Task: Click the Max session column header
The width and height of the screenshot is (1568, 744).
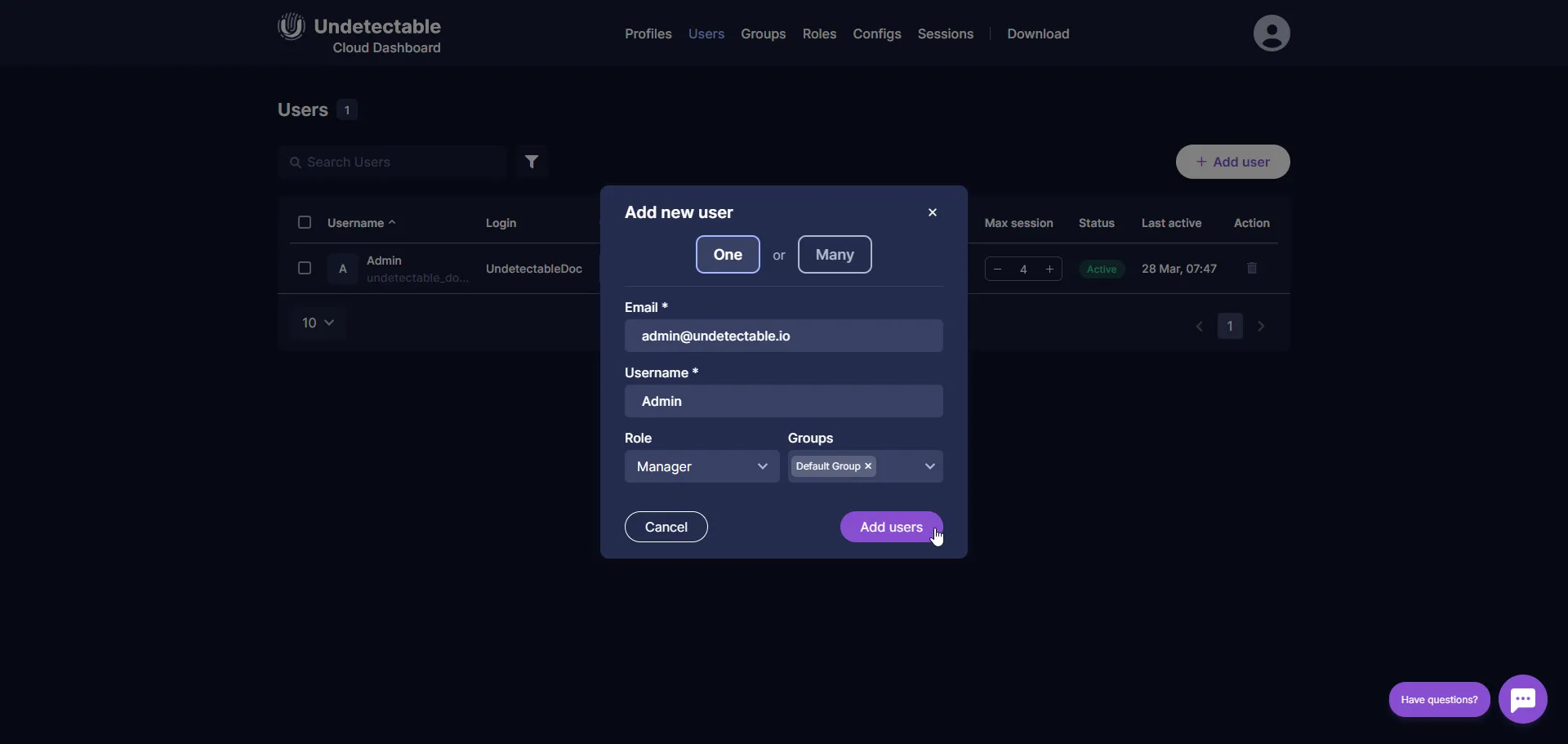Action: pos(1018,223)
